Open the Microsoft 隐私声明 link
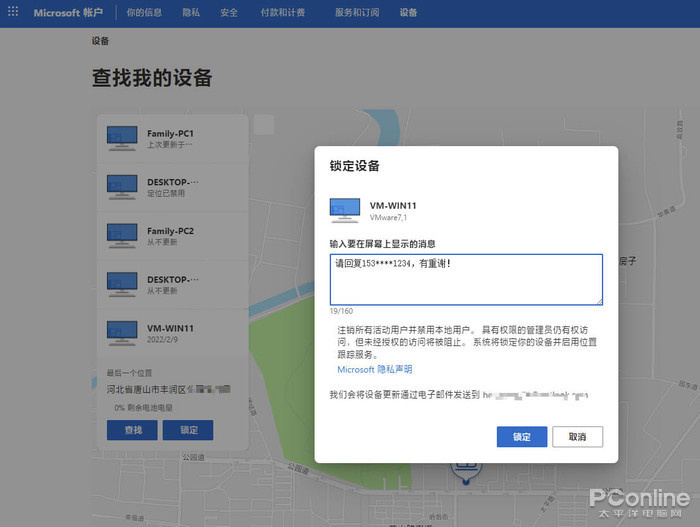 pyautogui.click(x=375, y=369)
